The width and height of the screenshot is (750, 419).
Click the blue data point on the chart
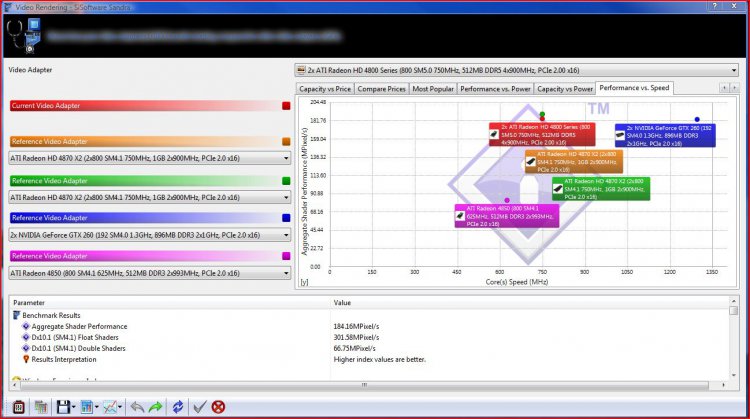pos(697,120)
